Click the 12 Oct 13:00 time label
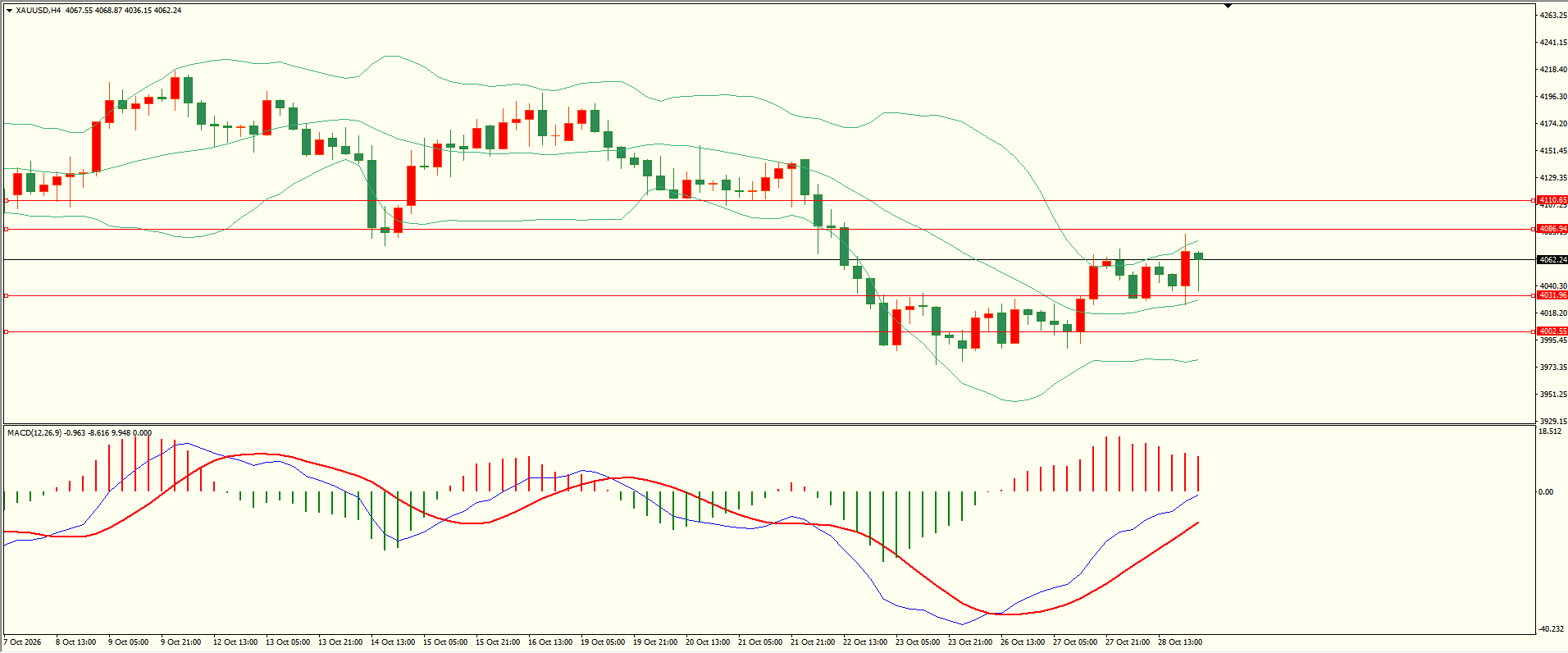Screen dimensions: 1568x653 pos(235,642)
